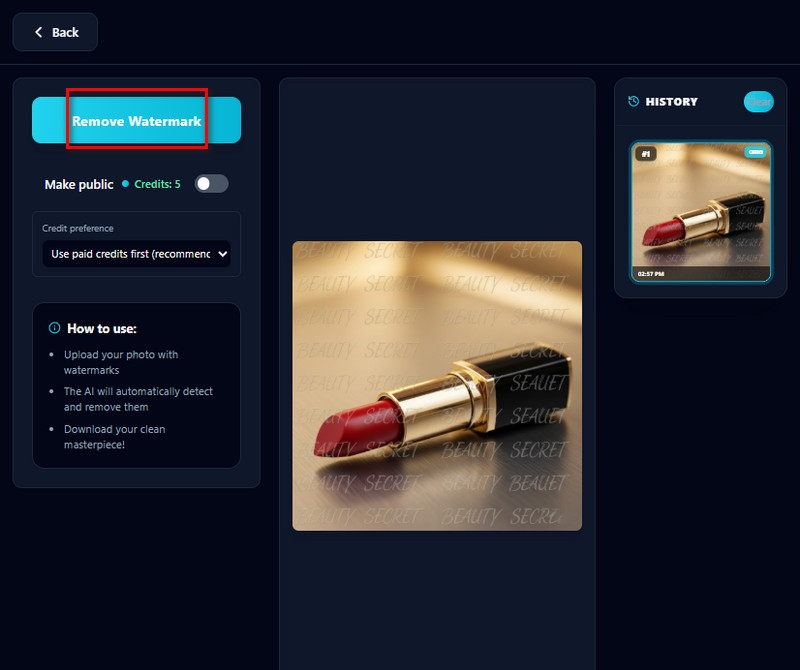Click the 'Make public' label
Viewport: 800px width, 670px height.
[x=79, y=184]
